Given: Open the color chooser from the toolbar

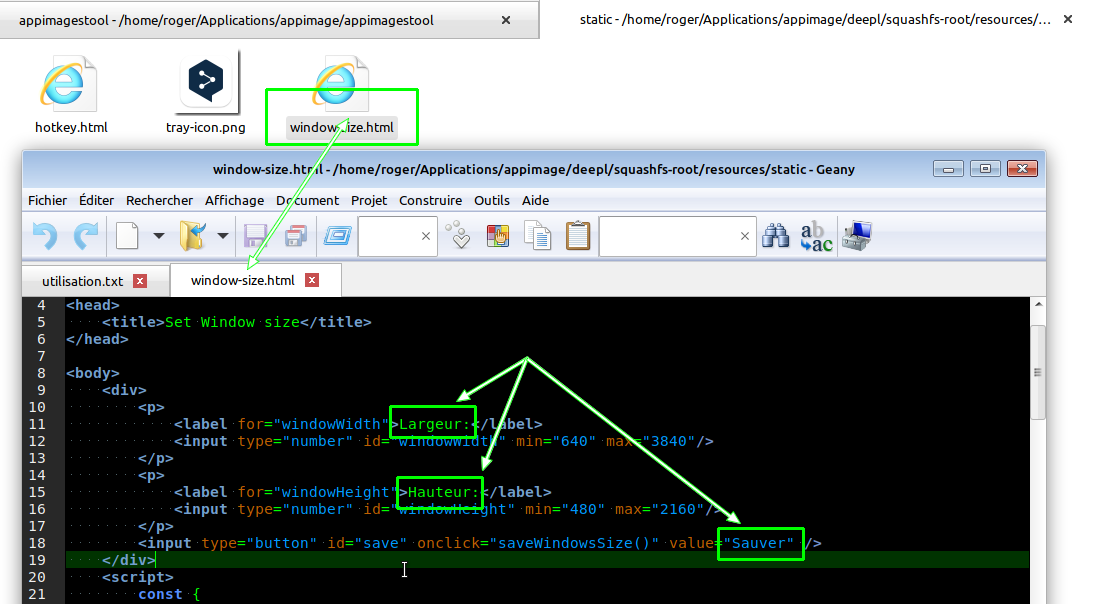Looking at the screenshot, I should pos(498,237).
